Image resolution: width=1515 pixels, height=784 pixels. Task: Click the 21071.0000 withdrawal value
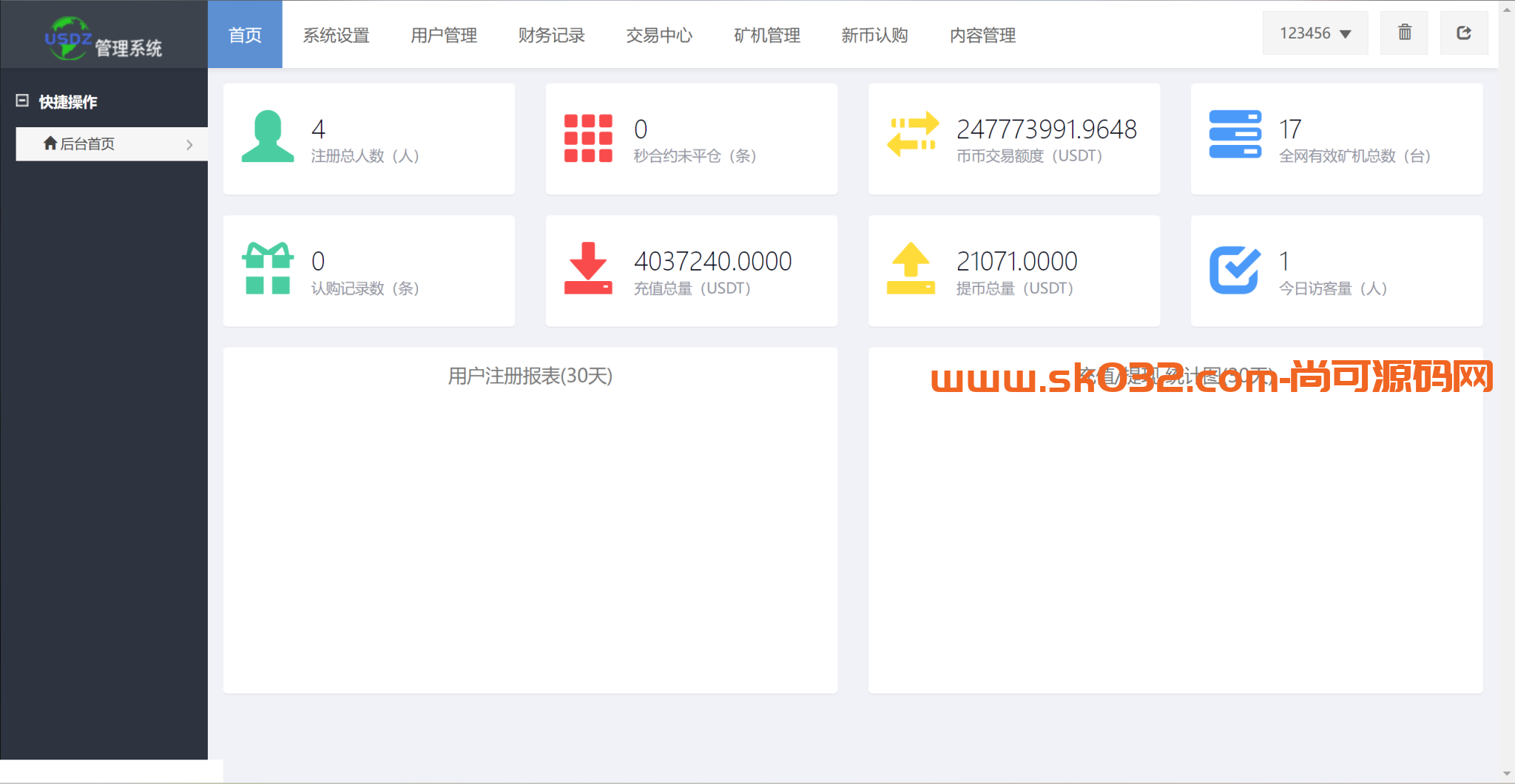coord(1017,261)
